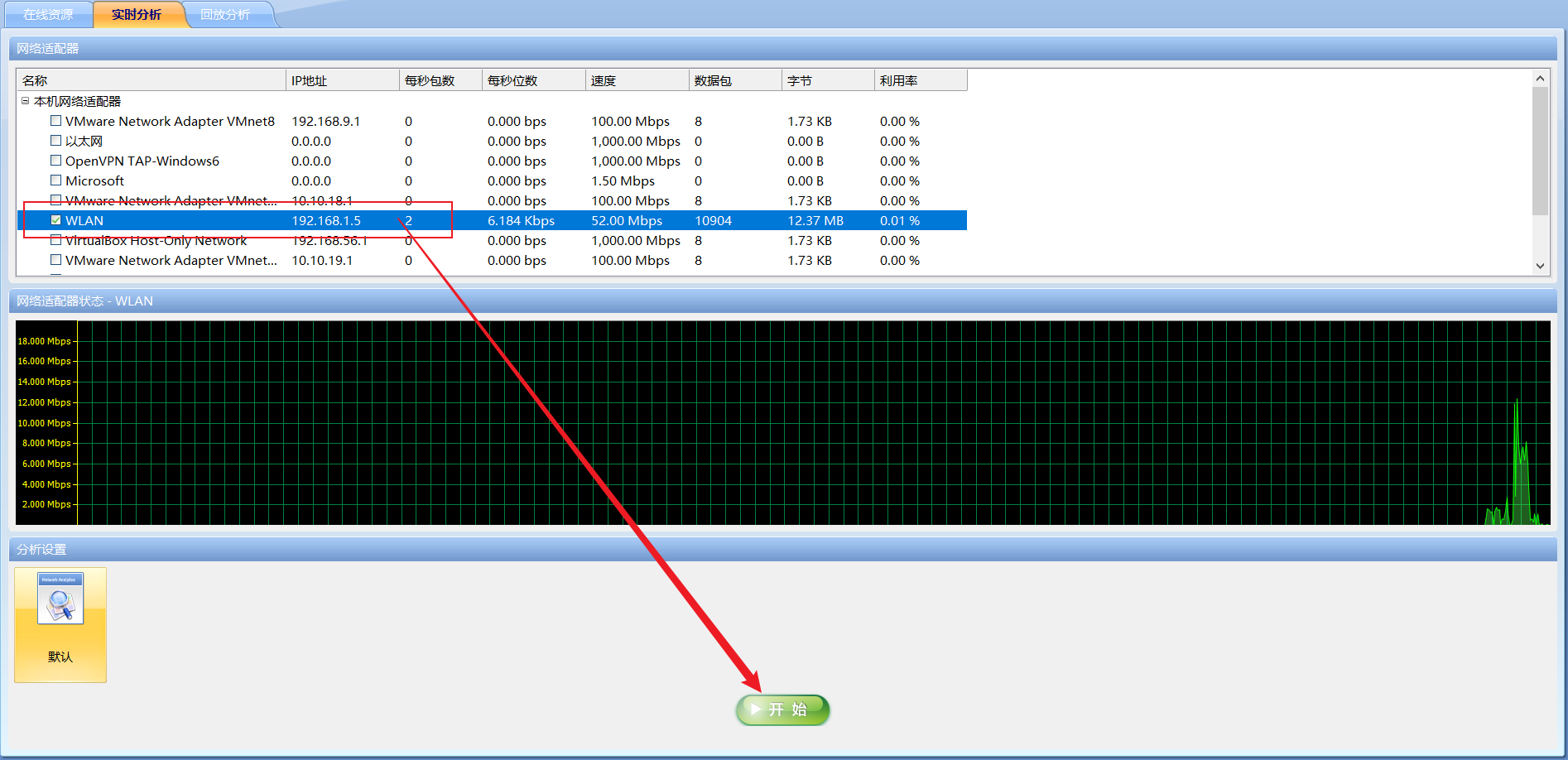Viewport: 1568px width, 760px height.
Task: Click the adapter list scroll up arrow
Action: click(x=1540, y=79)
